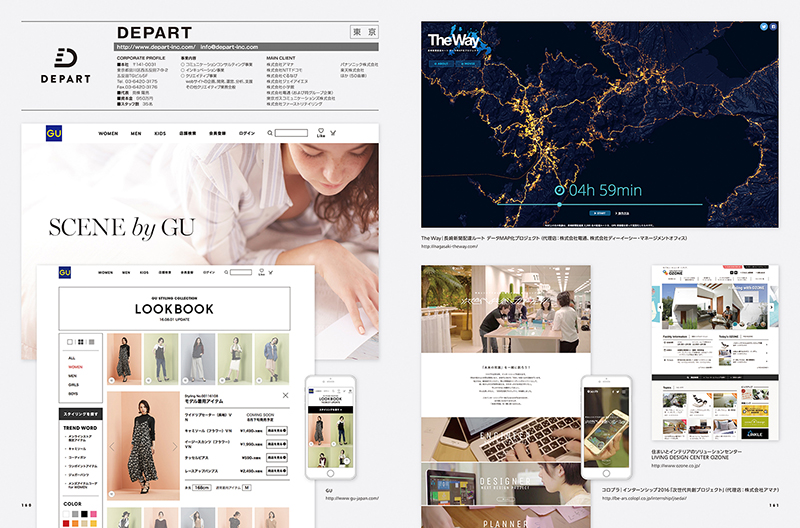Screen dimensions: 800x528
Task: Select GIRLS in the Lookbook filter list
Action: tap(73, 385)
